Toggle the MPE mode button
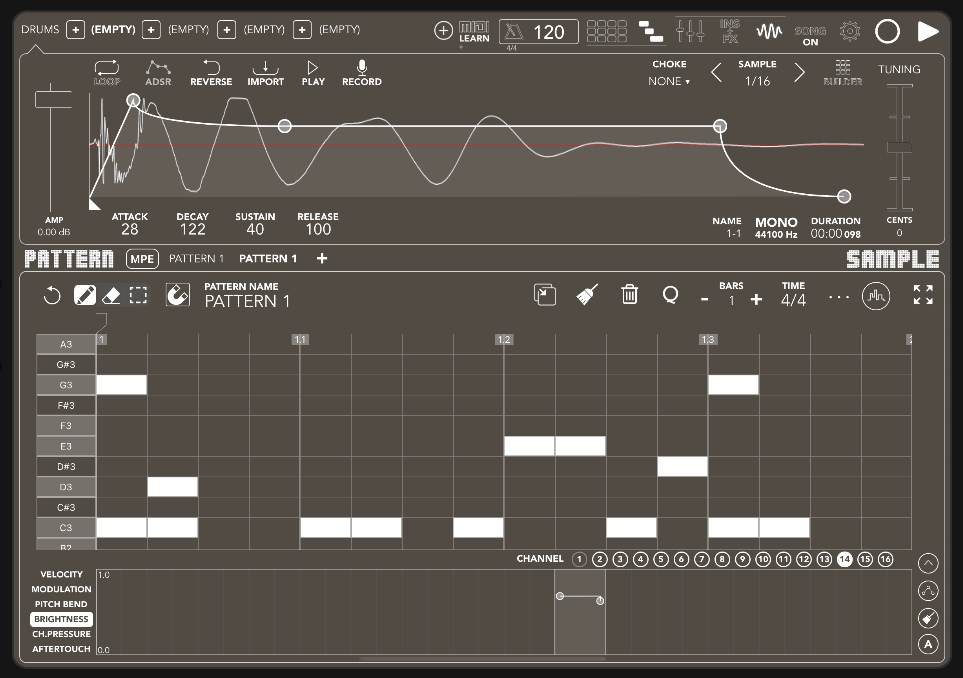Viewport: 963px width, 678px height. (x=142, y=259)
